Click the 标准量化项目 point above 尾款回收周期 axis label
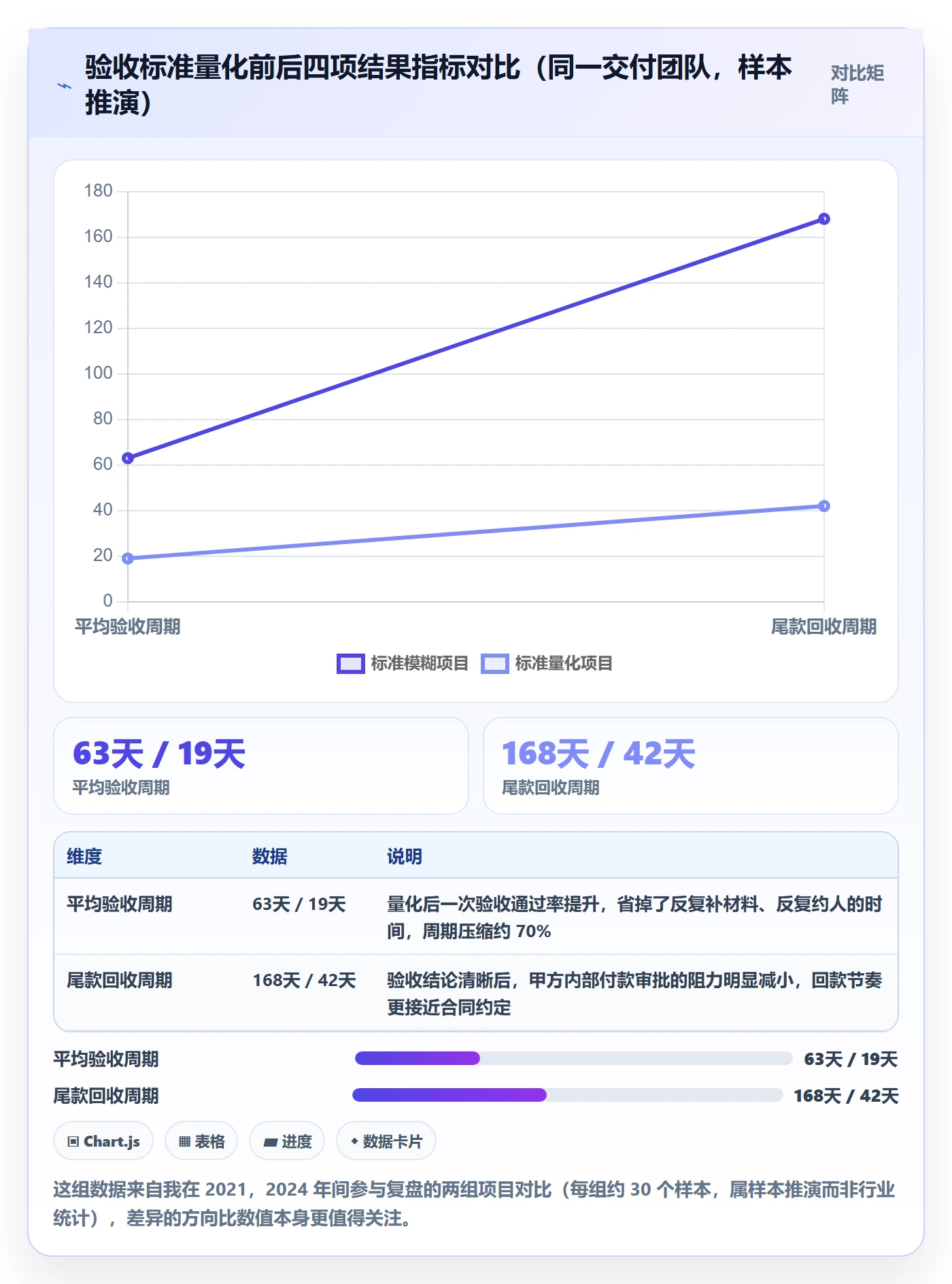This screenshot has width=952, height=1284. click(823, 506)
